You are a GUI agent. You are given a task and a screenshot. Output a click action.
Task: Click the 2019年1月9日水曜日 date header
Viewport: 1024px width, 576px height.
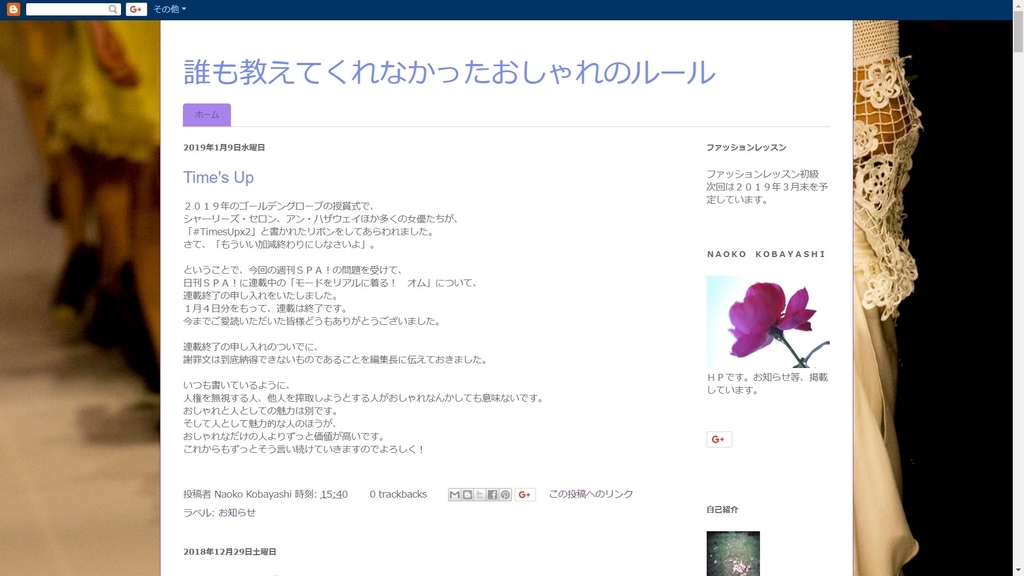[224, 148]
